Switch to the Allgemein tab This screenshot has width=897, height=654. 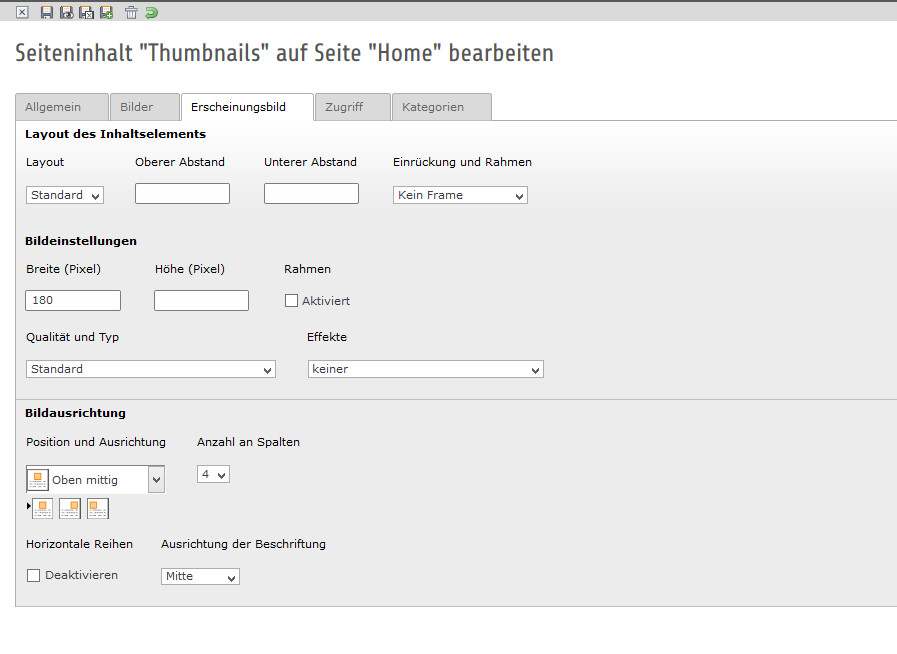(x=62, y=107)
